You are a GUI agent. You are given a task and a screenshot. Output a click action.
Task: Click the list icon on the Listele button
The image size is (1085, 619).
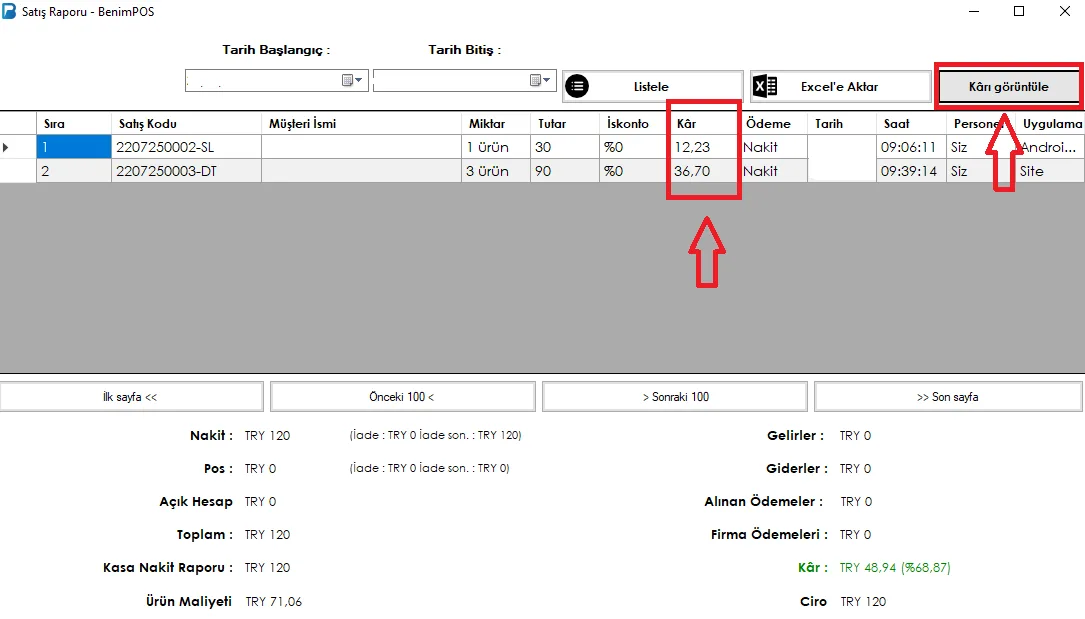[x=577, y=86]
